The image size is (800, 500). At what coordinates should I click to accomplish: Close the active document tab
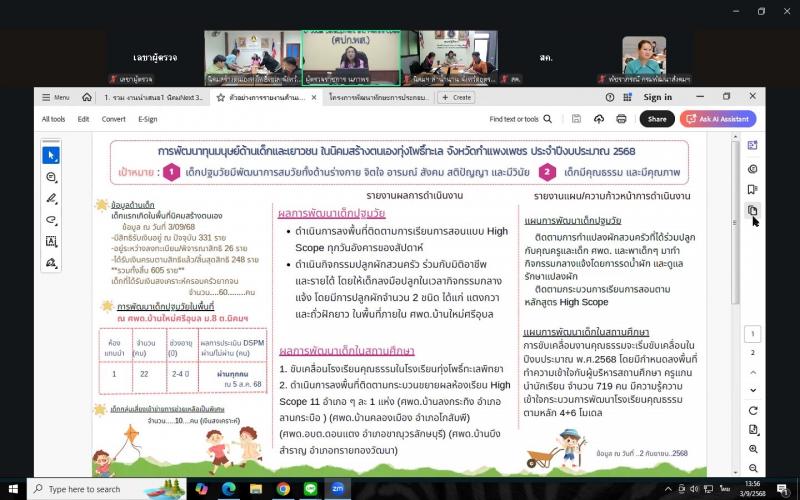click(314, 97)
